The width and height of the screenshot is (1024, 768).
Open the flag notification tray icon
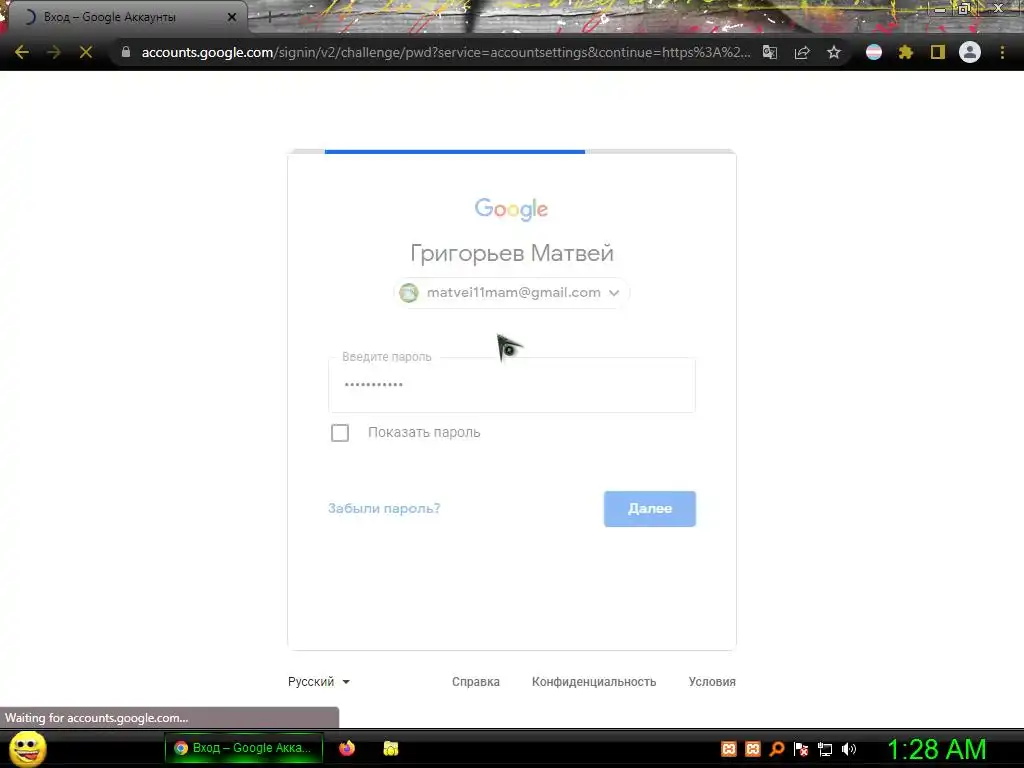coord(801,749)
